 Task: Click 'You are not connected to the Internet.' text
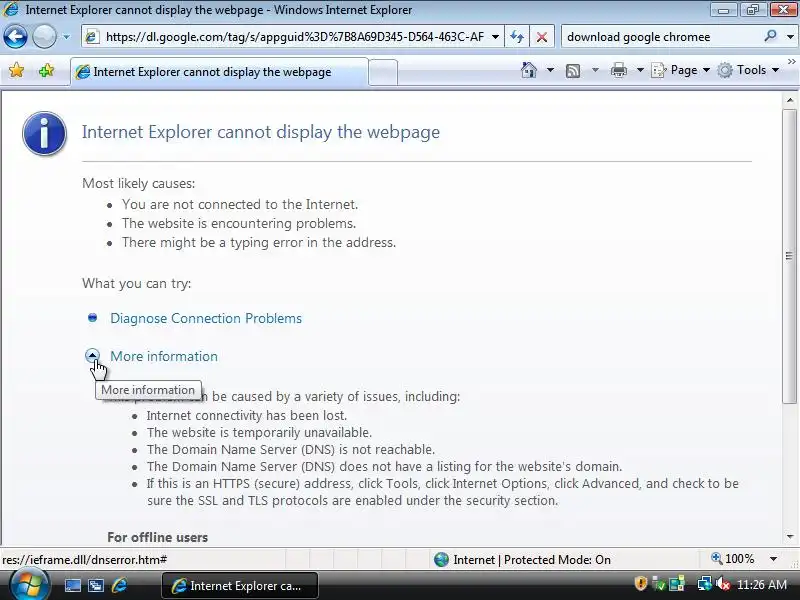point(240,204)
